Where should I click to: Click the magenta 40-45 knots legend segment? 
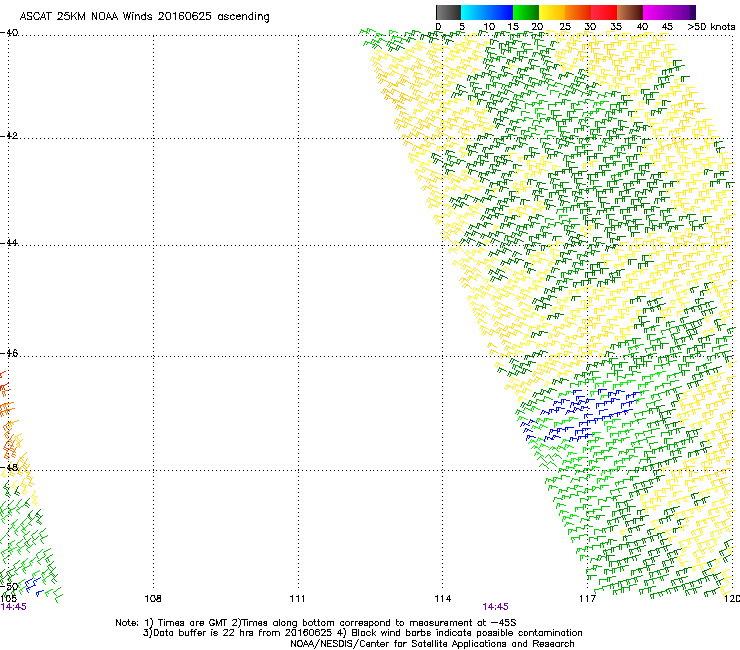(658, 12)
